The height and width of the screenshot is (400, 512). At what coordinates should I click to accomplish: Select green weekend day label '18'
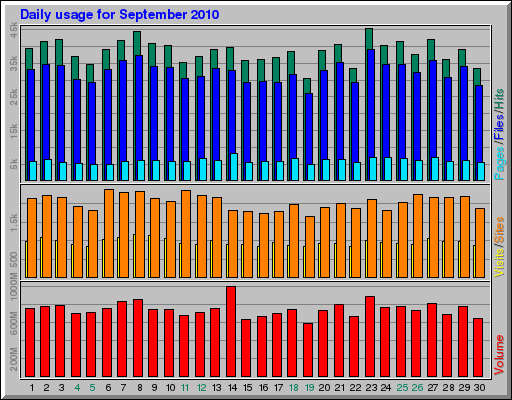tap(293, 388)
